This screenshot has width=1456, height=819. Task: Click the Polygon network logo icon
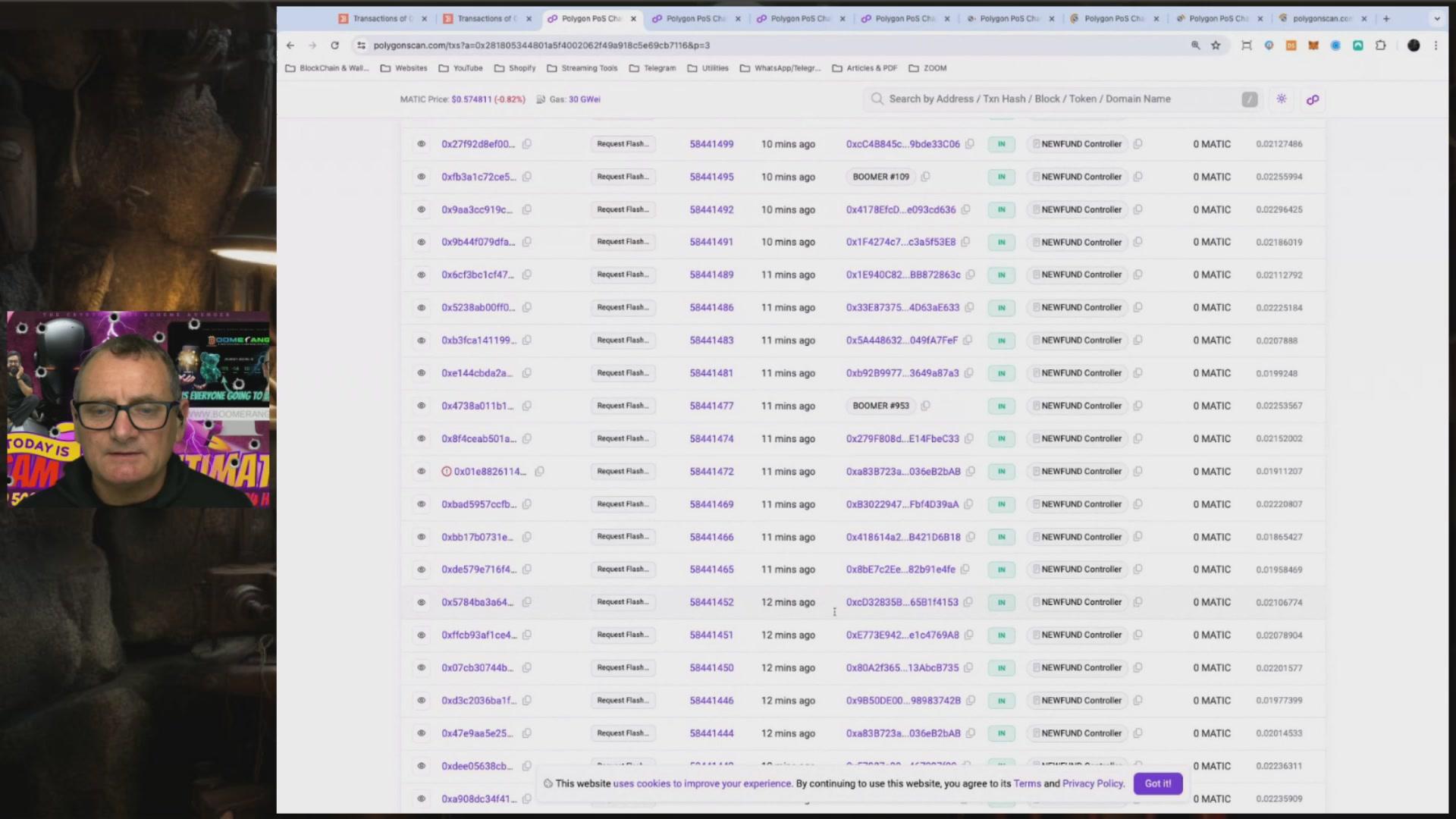[x=1313, y=99]
